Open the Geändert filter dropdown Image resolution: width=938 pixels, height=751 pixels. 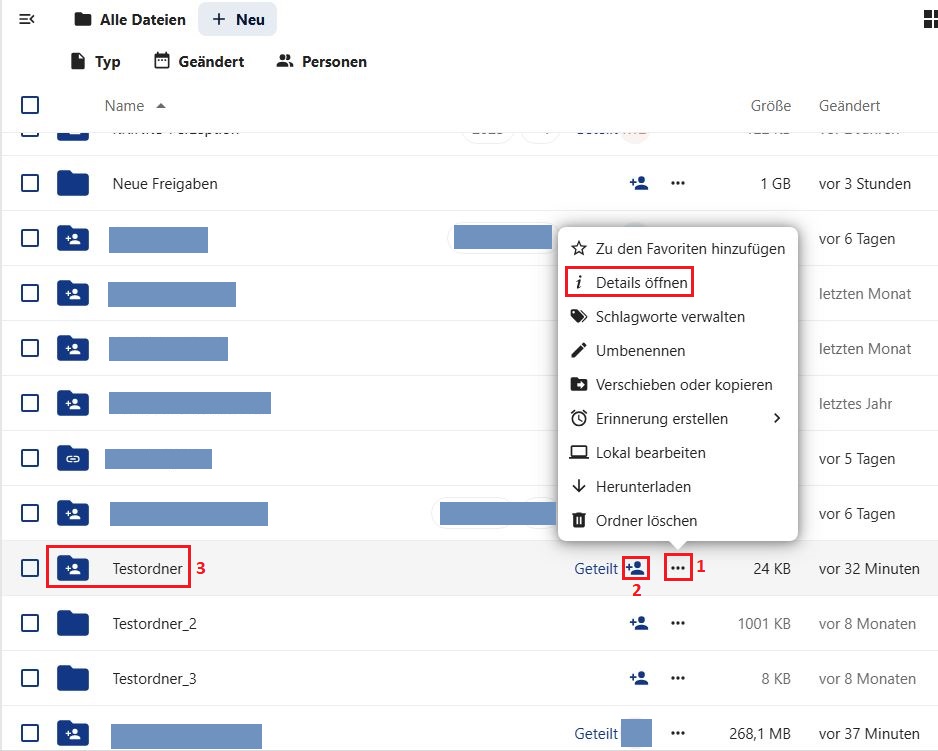point(199,62)
